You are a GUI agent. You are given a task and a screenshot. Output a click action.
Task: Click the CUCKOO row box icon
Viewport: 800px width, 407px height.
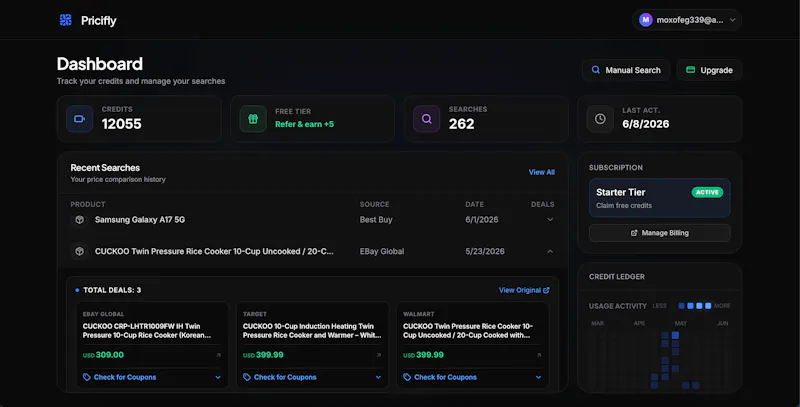tap(80, 251)
